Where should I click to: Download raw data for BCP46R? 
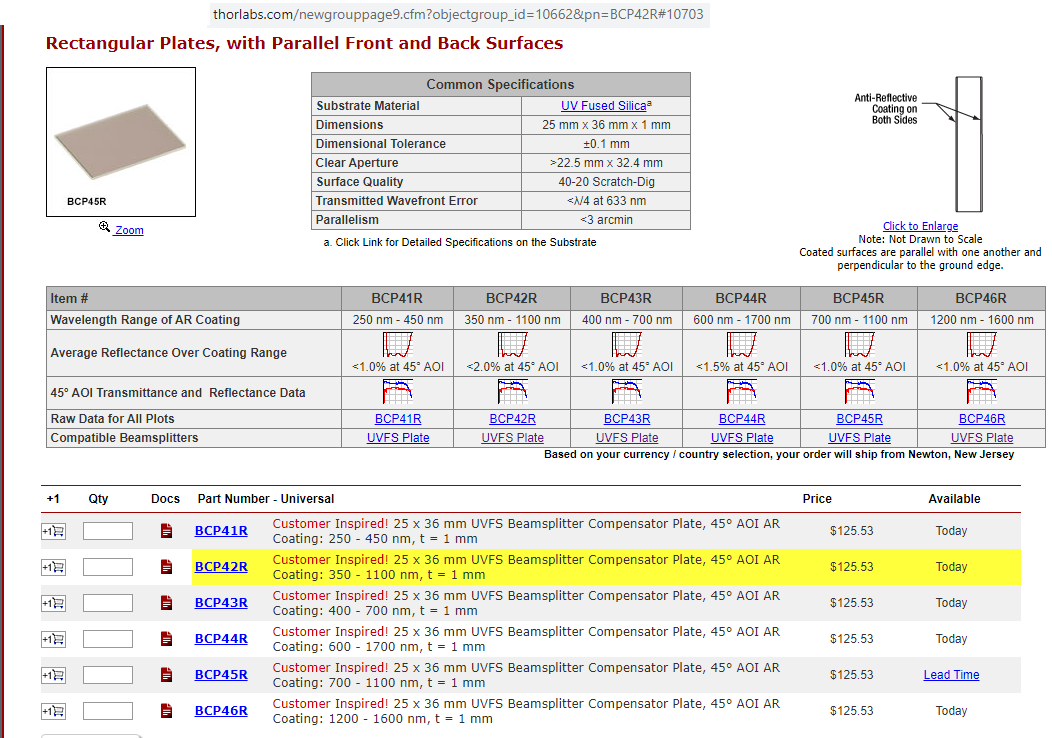(982, 419)
